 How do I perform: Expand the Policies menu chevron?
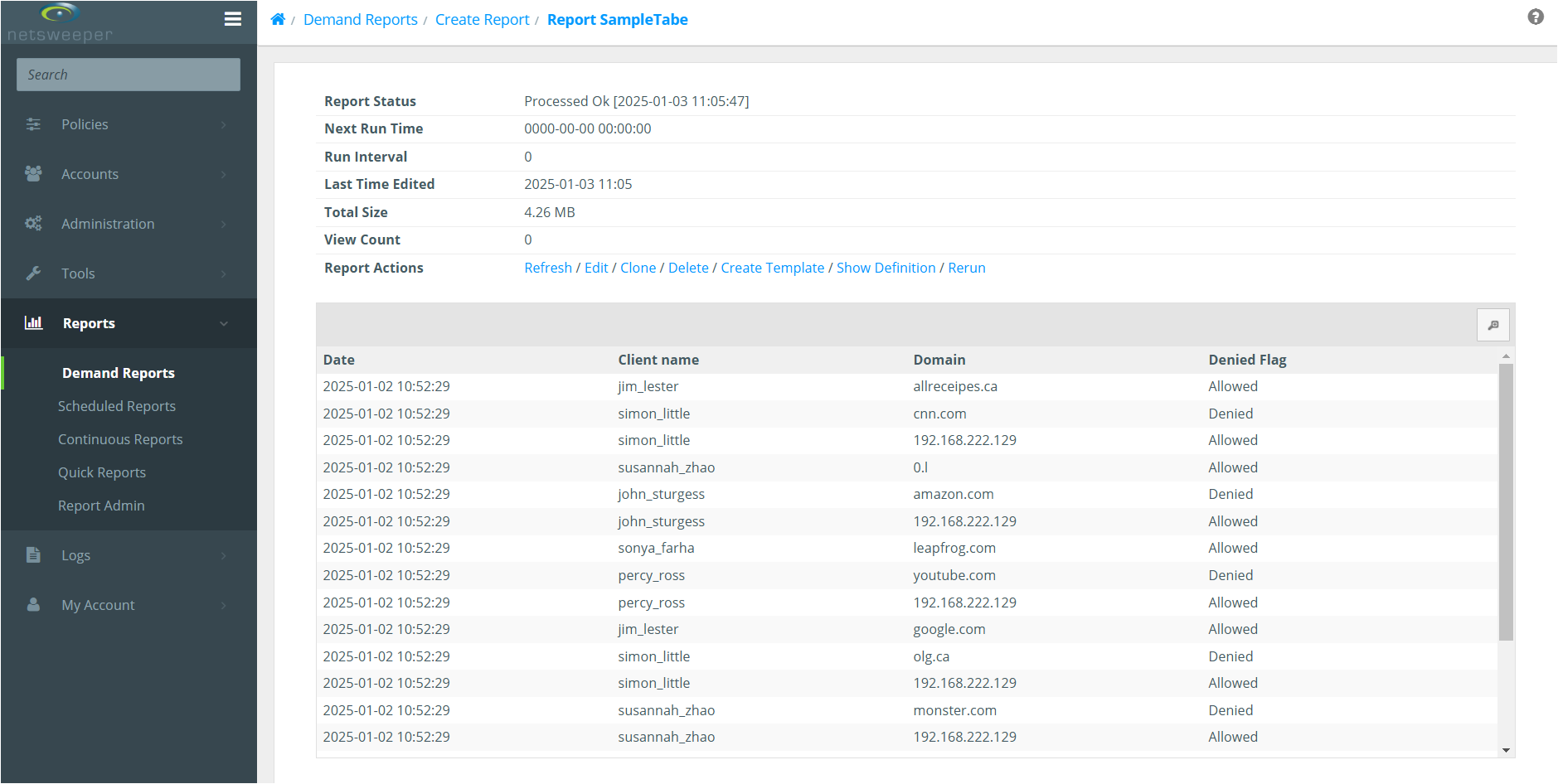[224, 124]
